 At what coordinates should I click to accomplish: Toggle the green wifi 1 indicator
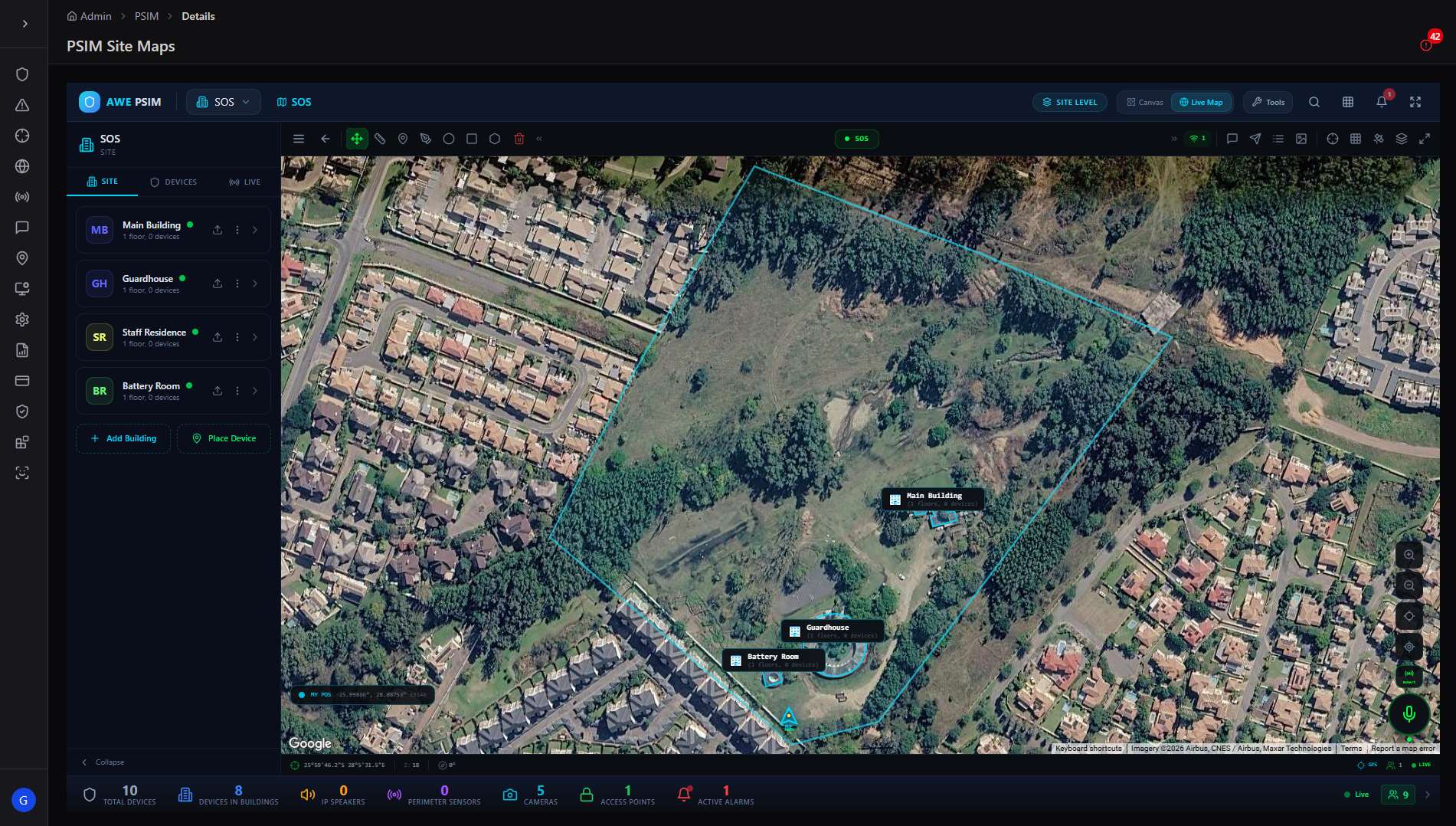[1197, 139]
